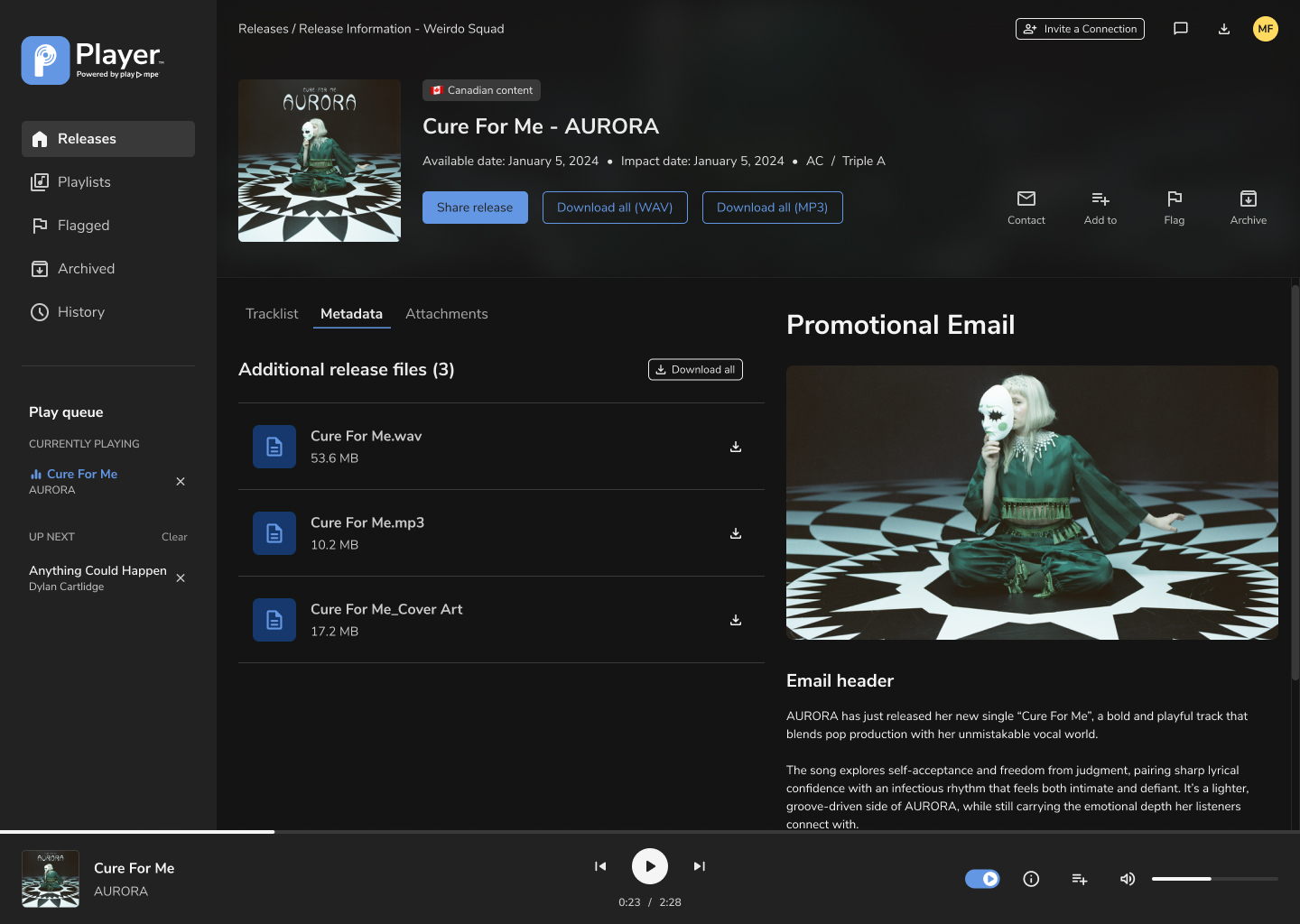Open Playlists in the sidebar
This screenshot has height=924, width=1300.
tap(84, 182)
